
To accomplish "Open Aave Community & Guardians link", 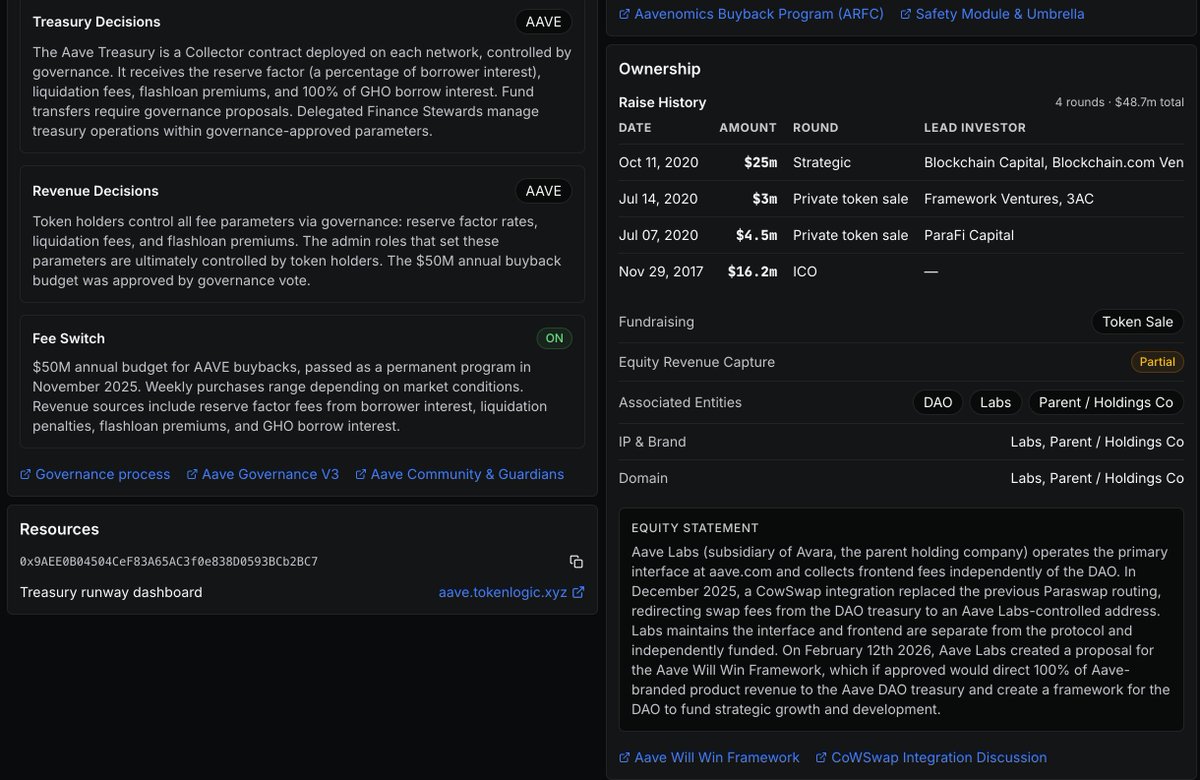I will (x=459, y=474).
